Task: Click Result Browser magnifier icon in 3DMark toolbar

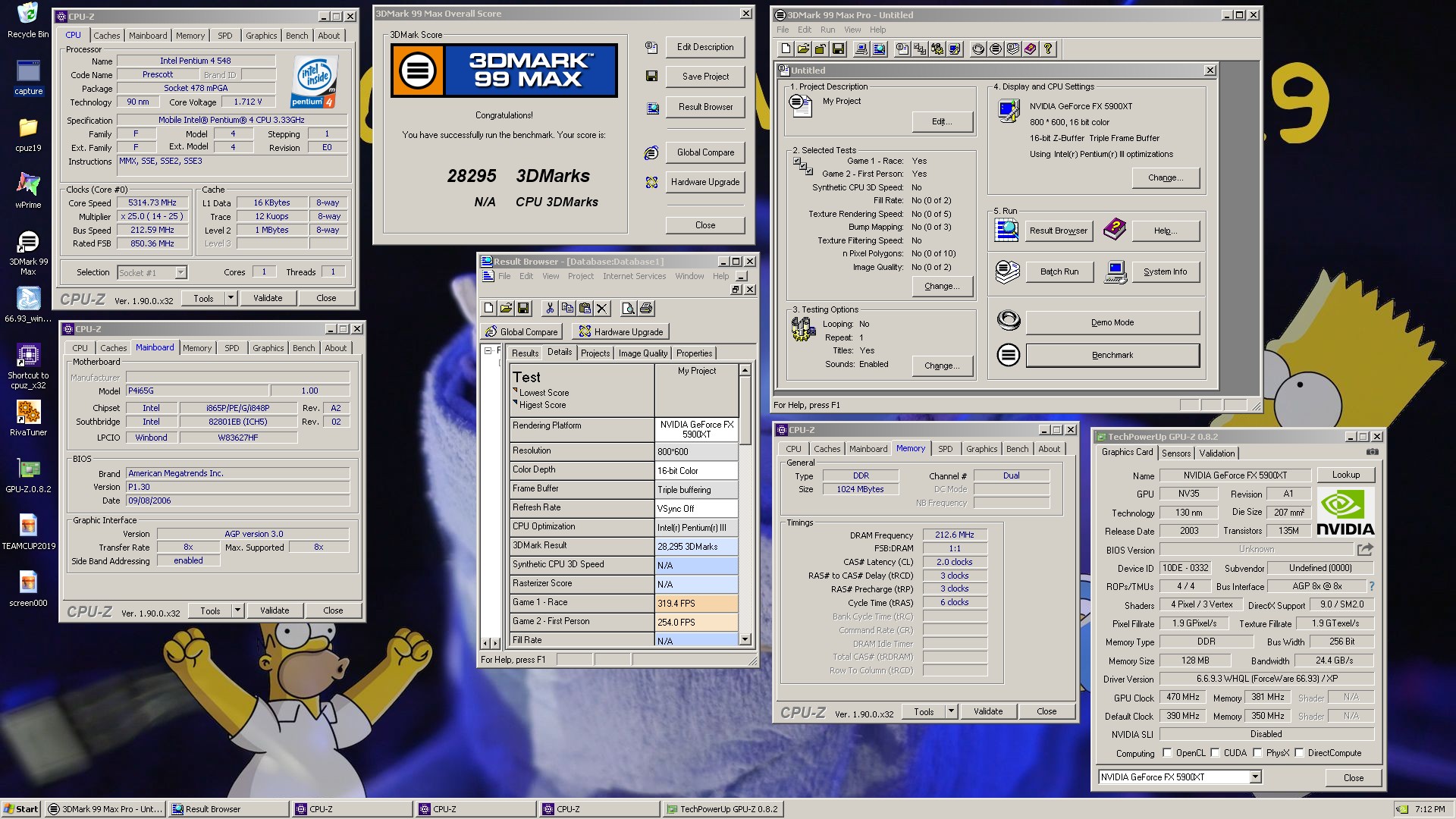Action: pyautogui.click(x=879, y=49)
